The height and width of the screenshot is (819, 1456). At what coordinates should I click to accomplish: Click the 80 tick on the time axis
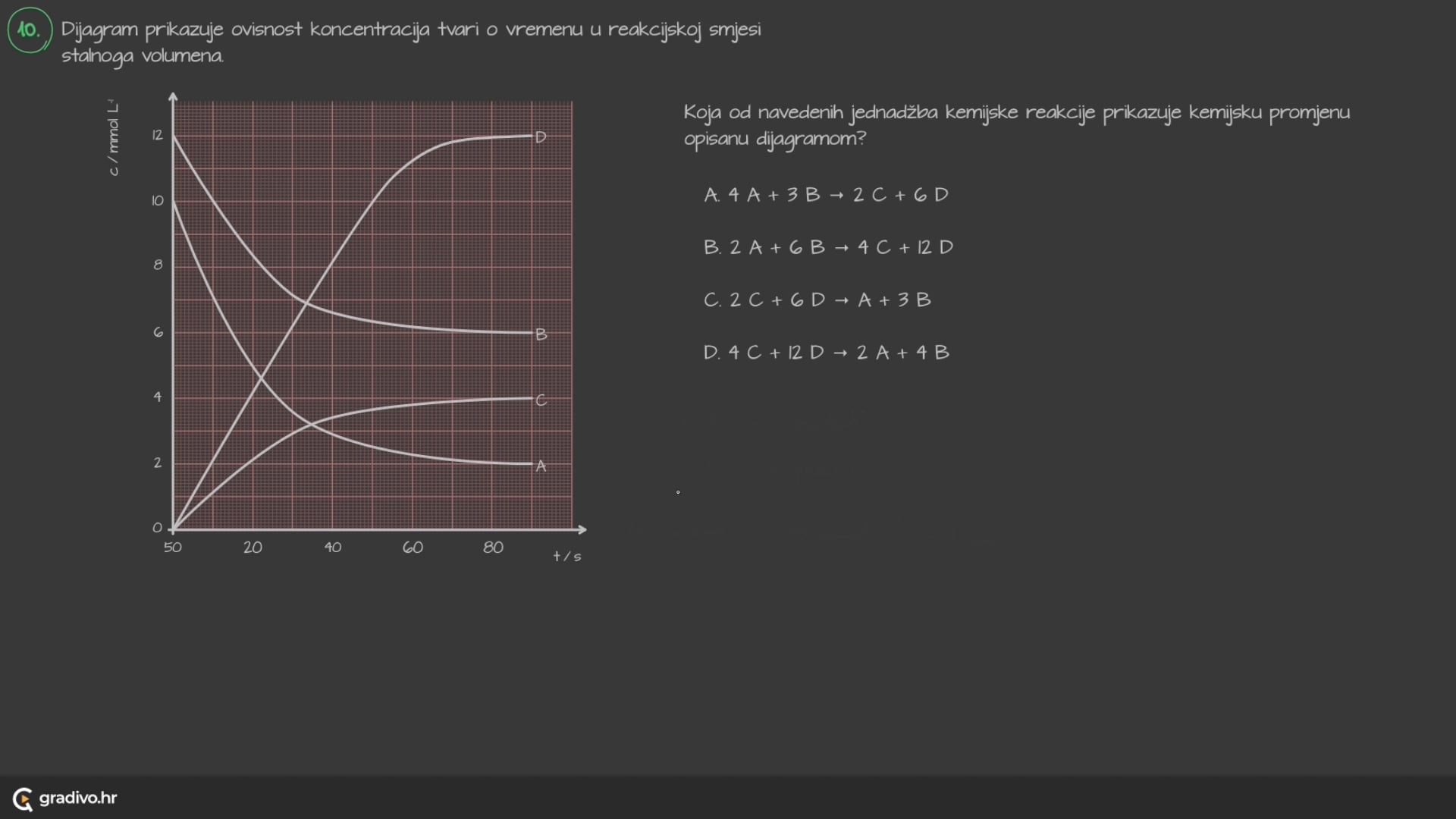pos(493,548)
